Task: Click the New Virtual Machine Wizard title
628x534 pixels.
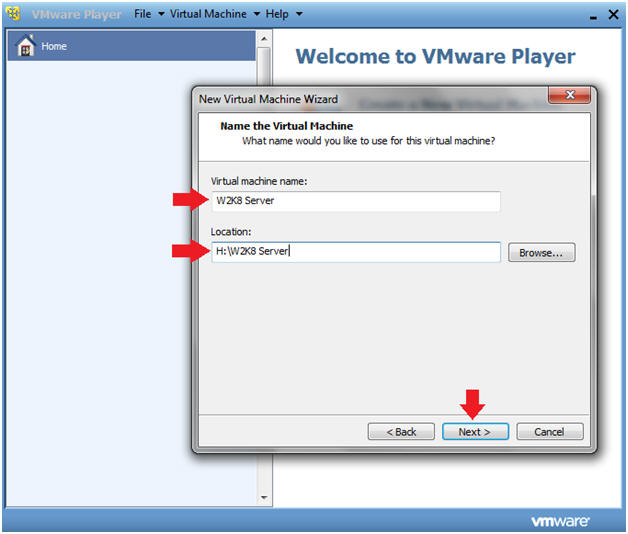Action: [268, 99]
